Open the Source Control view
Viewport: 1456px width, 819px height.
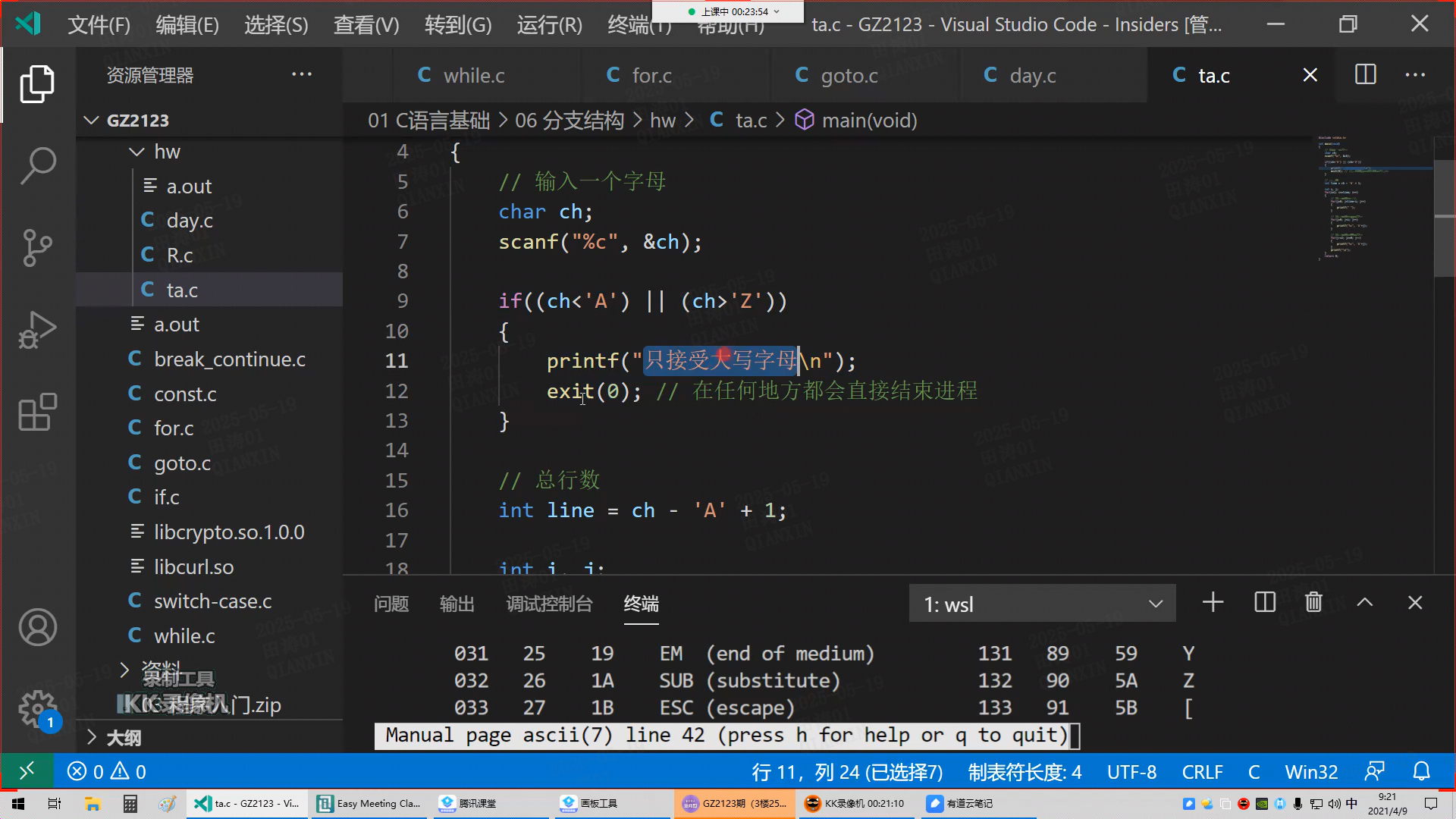pos(37,248)
